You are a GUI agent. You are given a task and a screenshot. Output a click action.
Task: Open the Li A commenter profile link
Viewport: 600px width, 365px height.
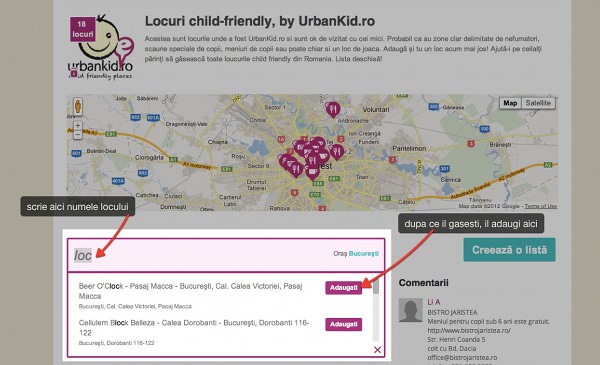coord(434,302)
